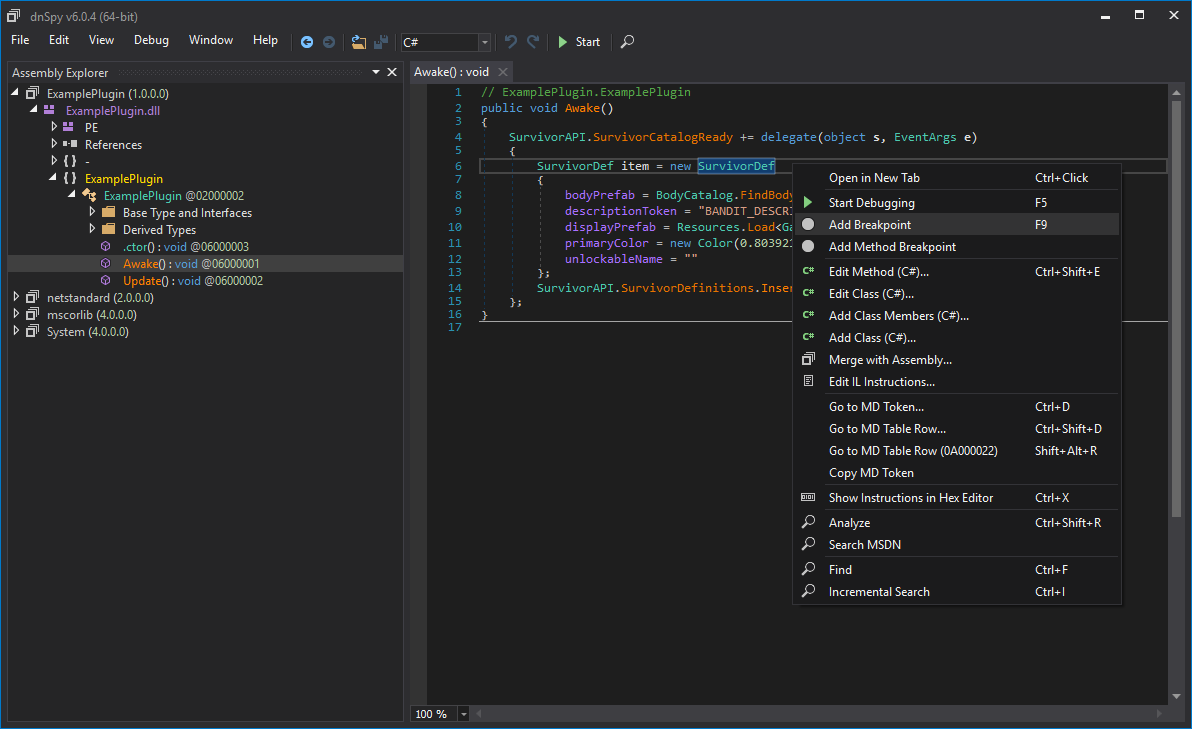Click the netstandard assembly icon
The width and height of the screenshot is (1192, 729).
pos(32,297)
